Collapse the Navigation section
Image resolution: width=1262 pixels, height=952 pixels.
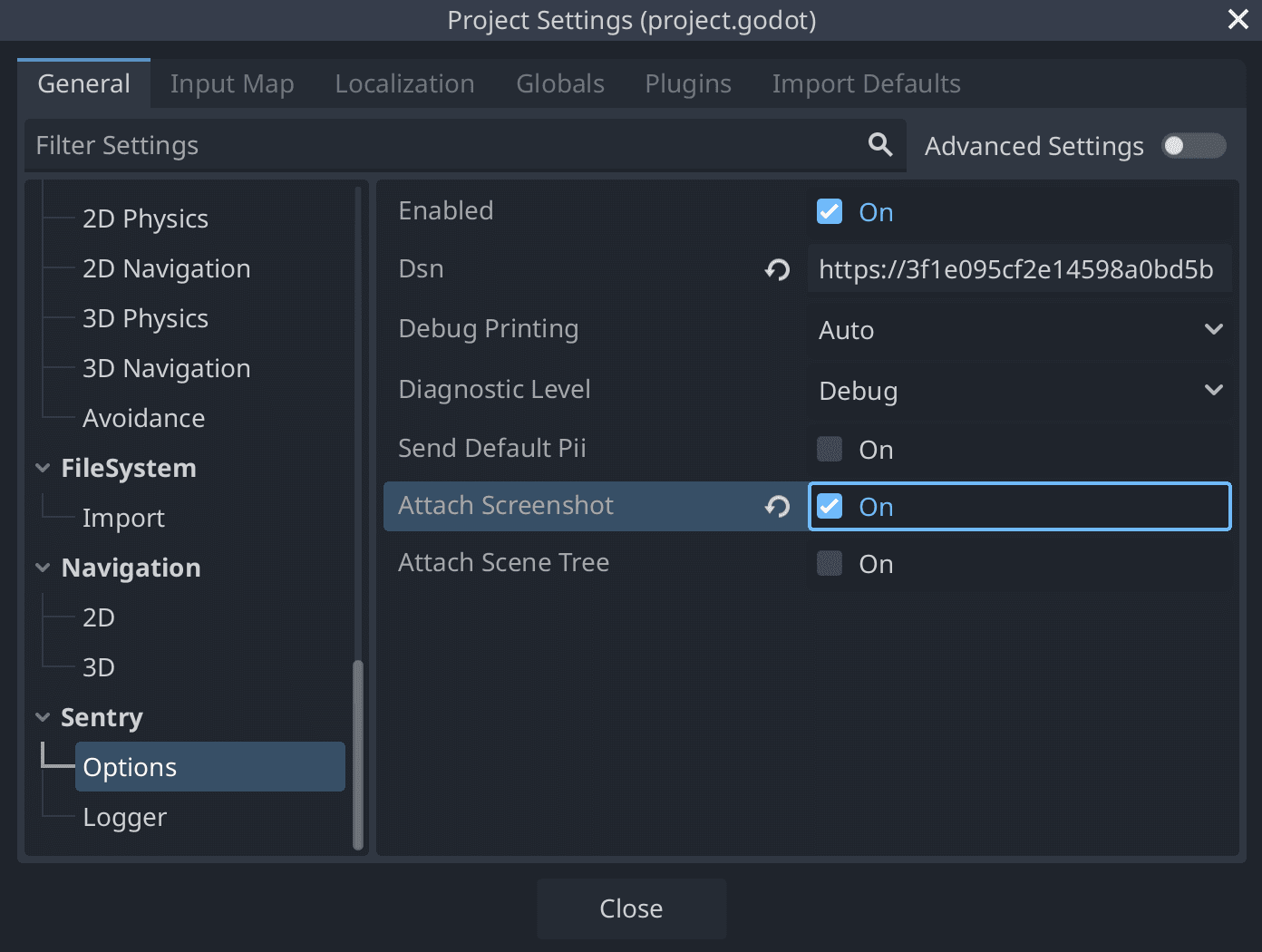pos(43,568)
